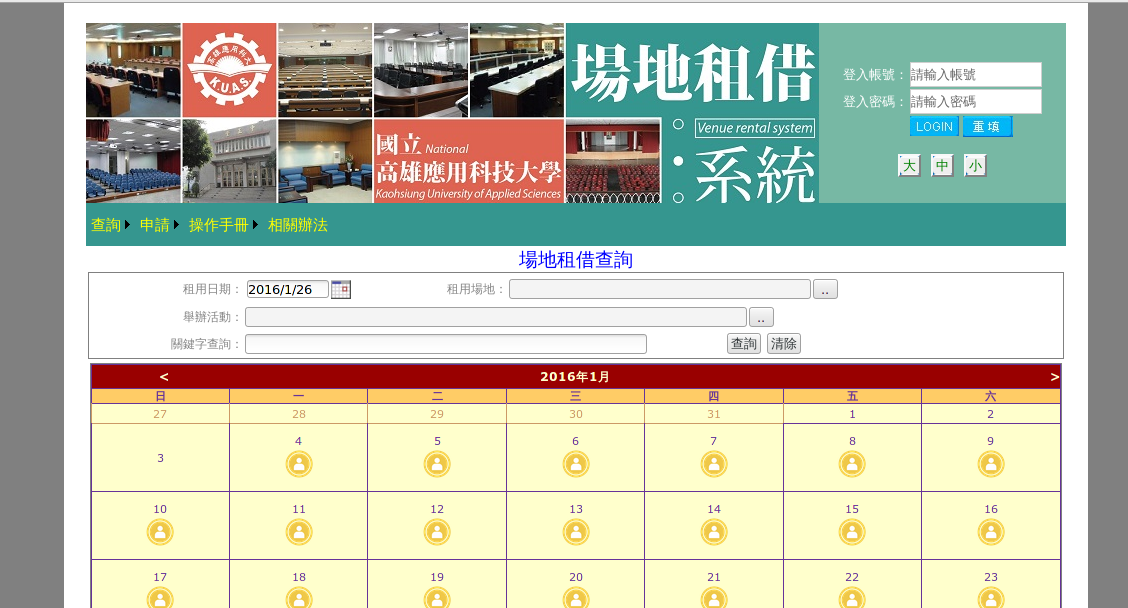Click the 清除 clear button
Screen dimensions: 1128x608
pyautogui.click(x=783, y=344)
